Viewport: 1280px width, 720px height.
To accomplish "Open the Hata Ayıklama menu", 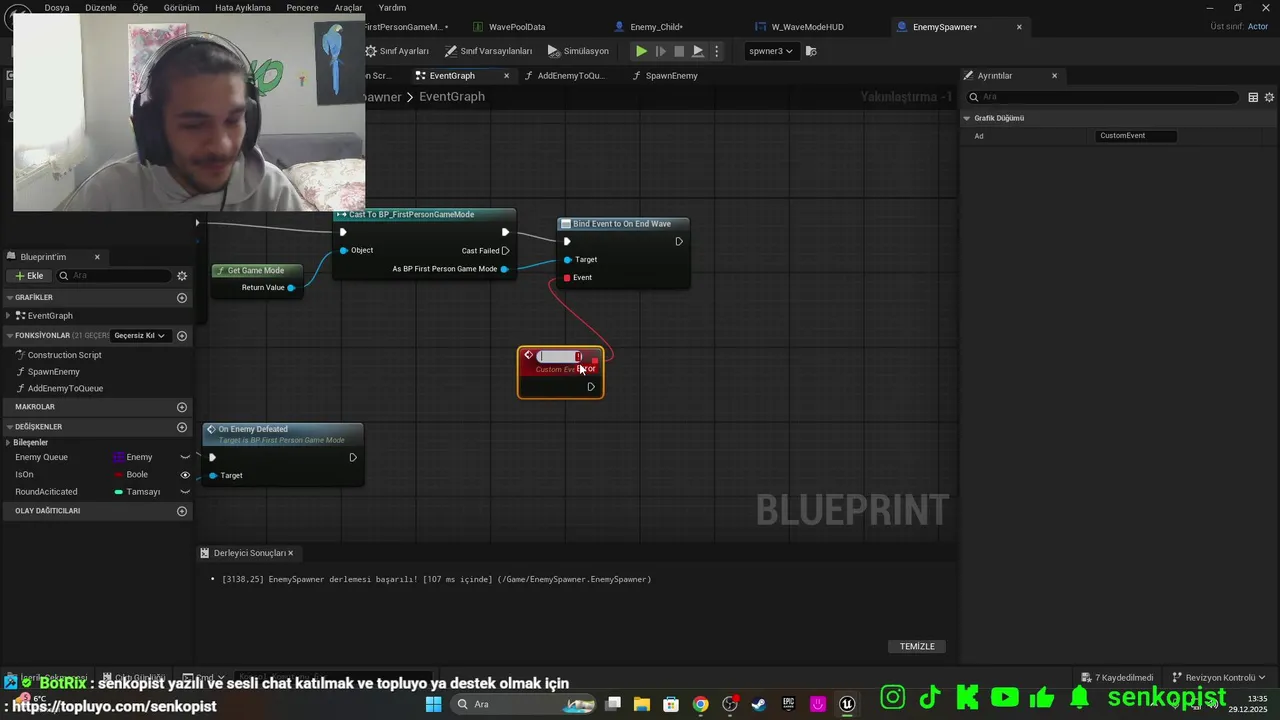I will (x=242, y=7).
